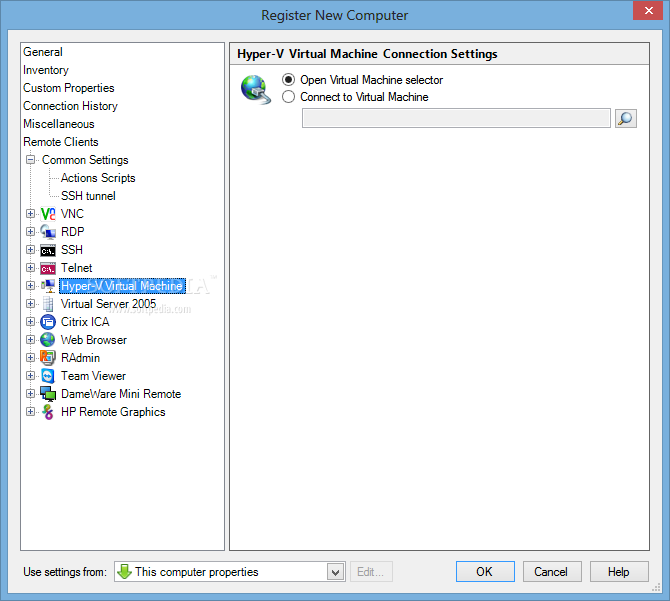Click the Telnet terminal icon

click(48, 268)
